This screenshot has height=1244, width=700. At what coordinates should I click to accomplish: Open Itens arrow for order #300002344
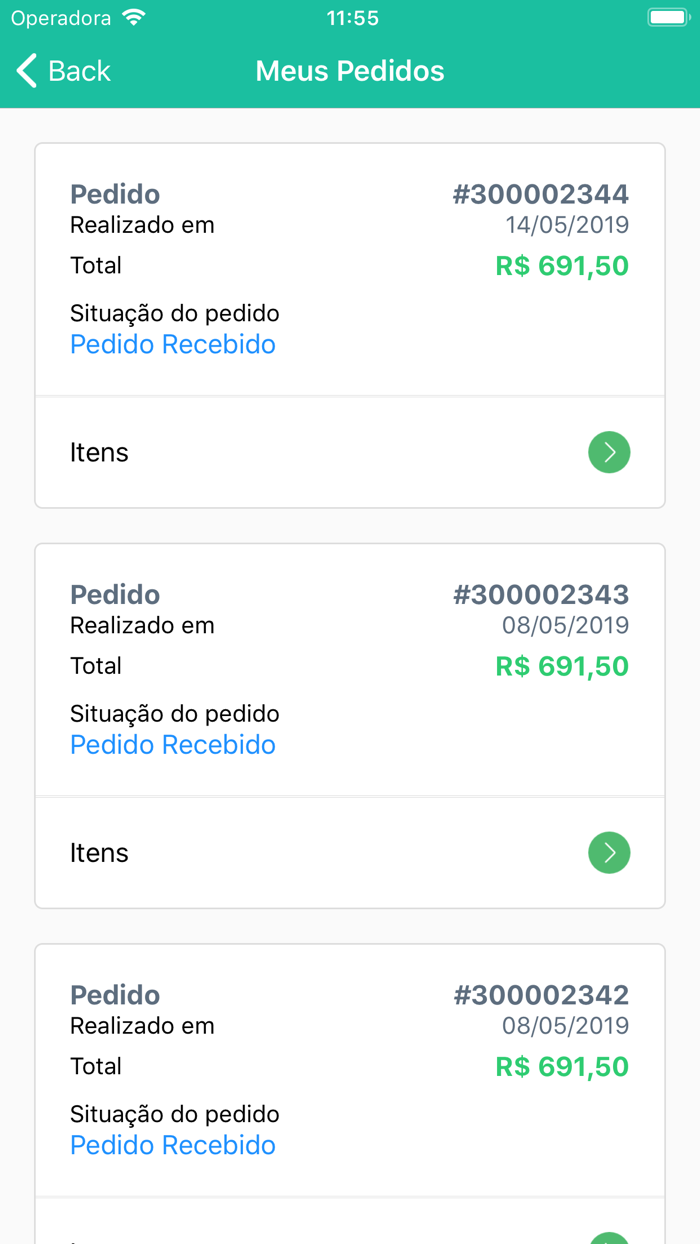pos(609,453)
